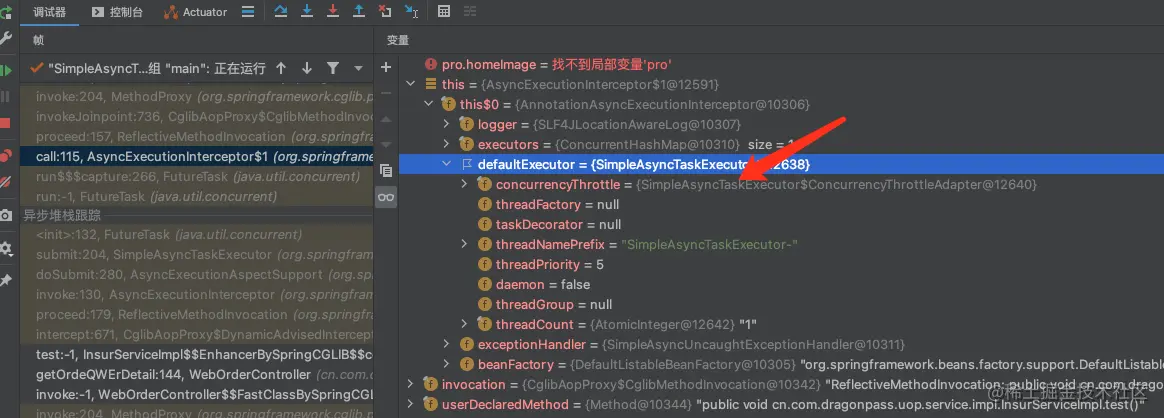Select frame proceed:179 ReflectiveMethodInvocation

pyautogui.click(x=196, y=315)
